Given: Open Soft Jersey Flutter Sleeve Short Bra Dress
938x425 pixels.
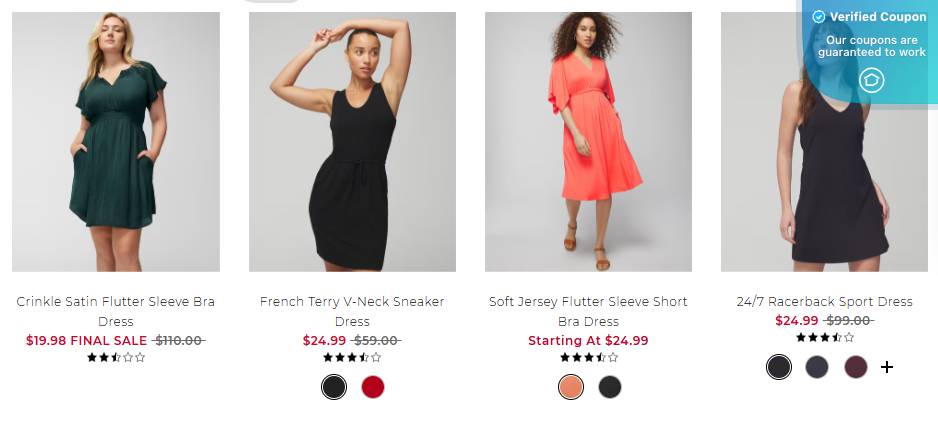Looking at the screenshot, I should pos(588,311).
